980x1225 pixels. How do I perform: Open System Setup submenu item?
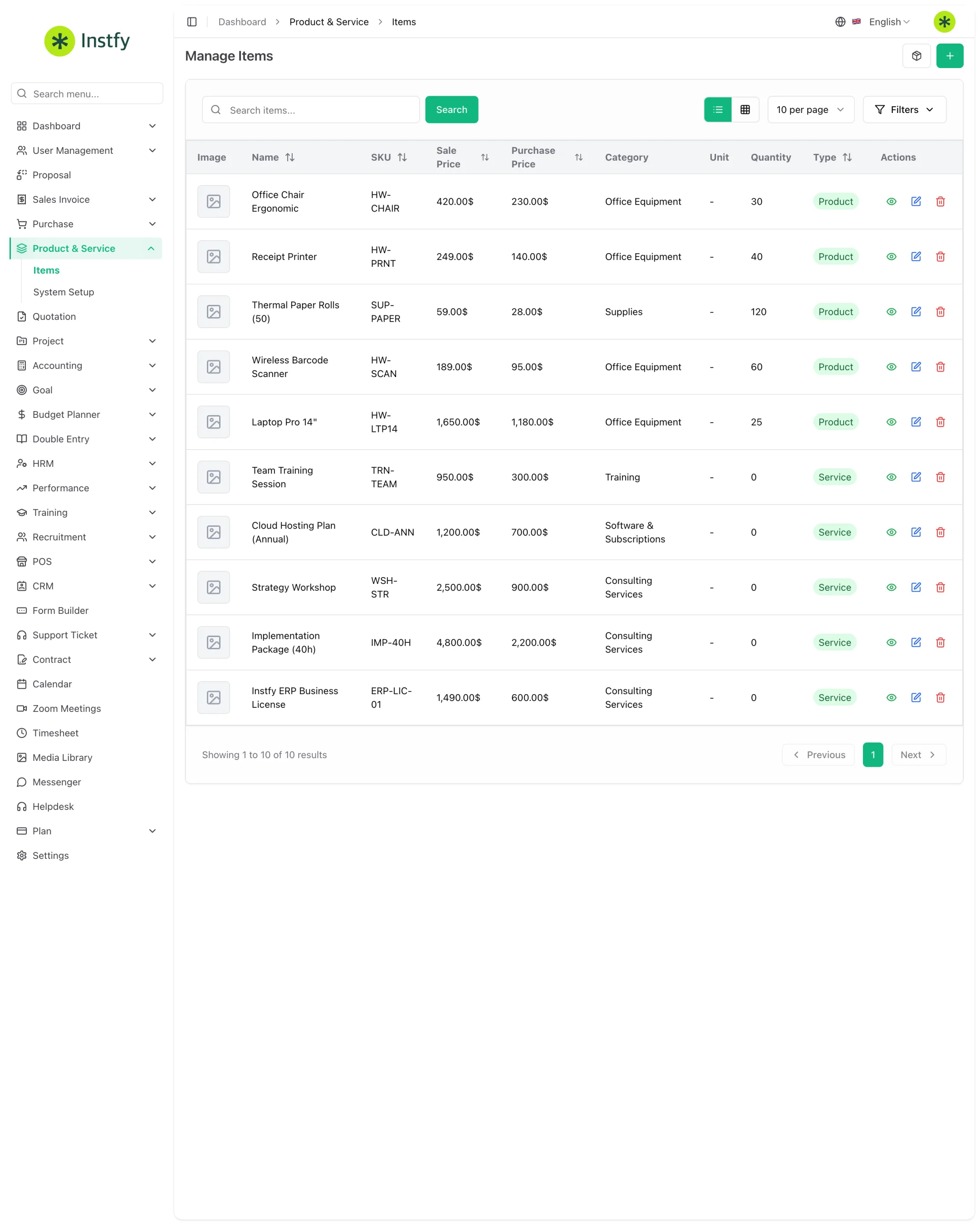(x=64, y=292)
